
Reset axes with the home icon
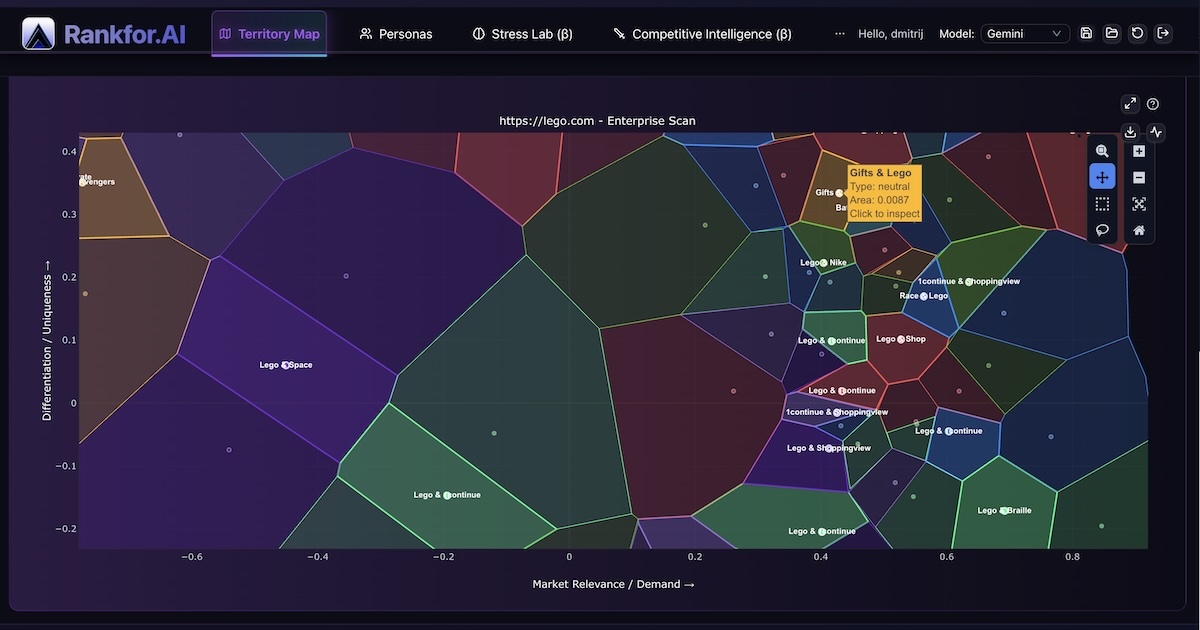[x=1139, y=230]
